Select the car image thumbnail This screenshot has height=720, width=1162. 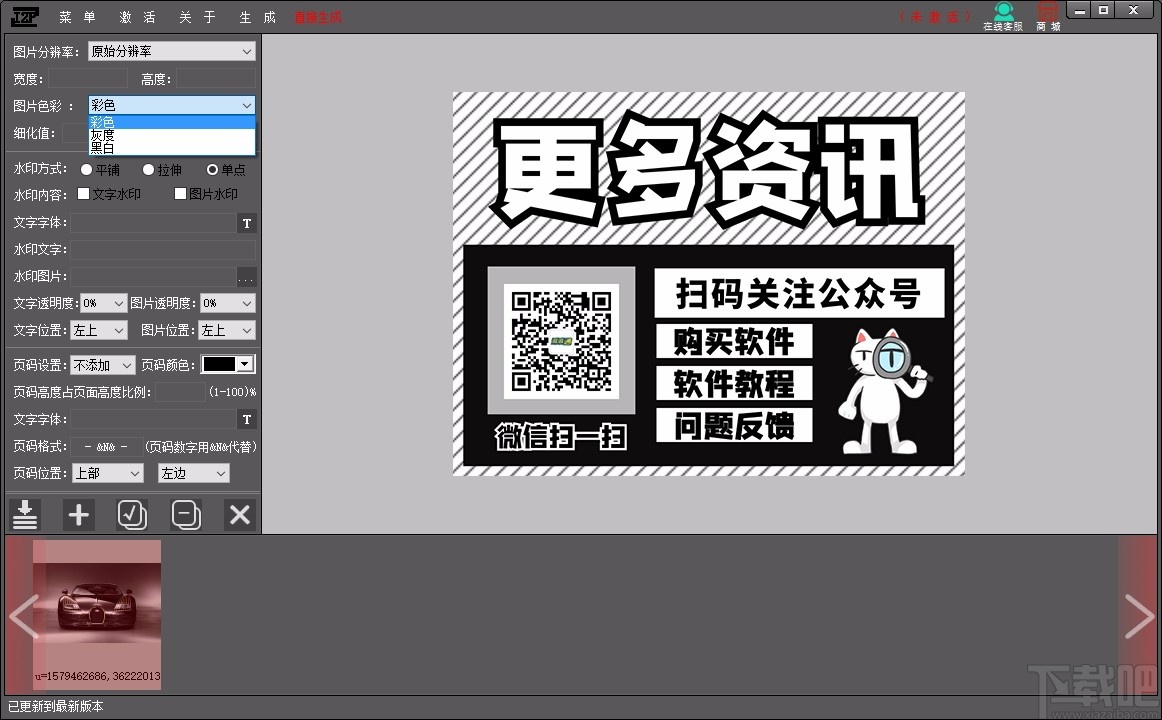(97, 614)
